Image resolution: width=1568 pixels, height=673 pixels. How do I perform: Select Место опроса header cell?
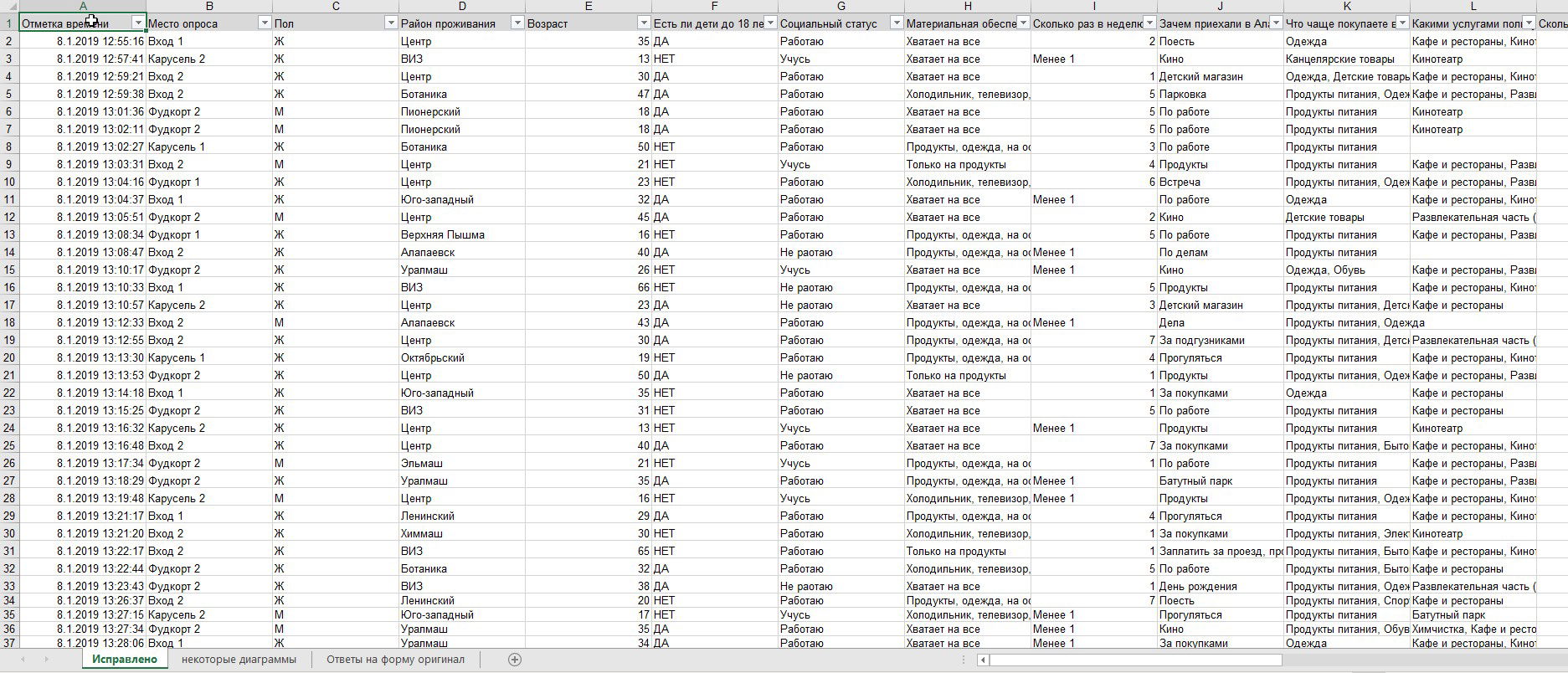click(209, 23)
